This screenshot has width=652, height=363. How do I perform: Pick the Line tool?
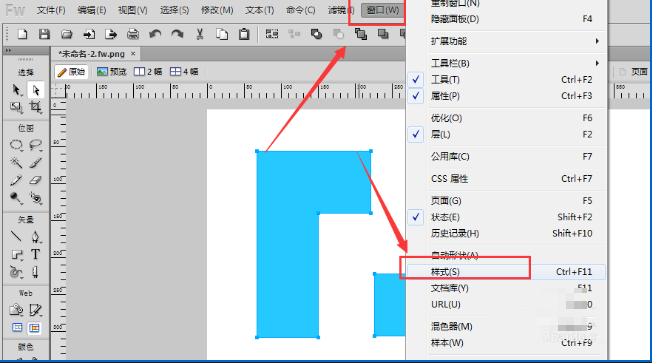tap(16, 236)
